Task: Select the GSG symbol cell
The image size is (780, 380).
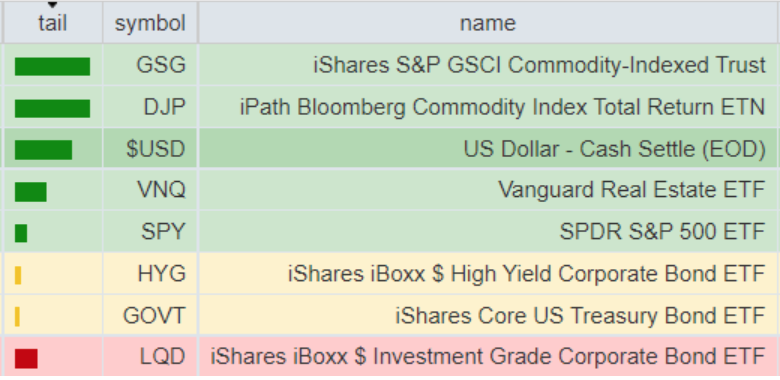Action: tap(150, 65)
